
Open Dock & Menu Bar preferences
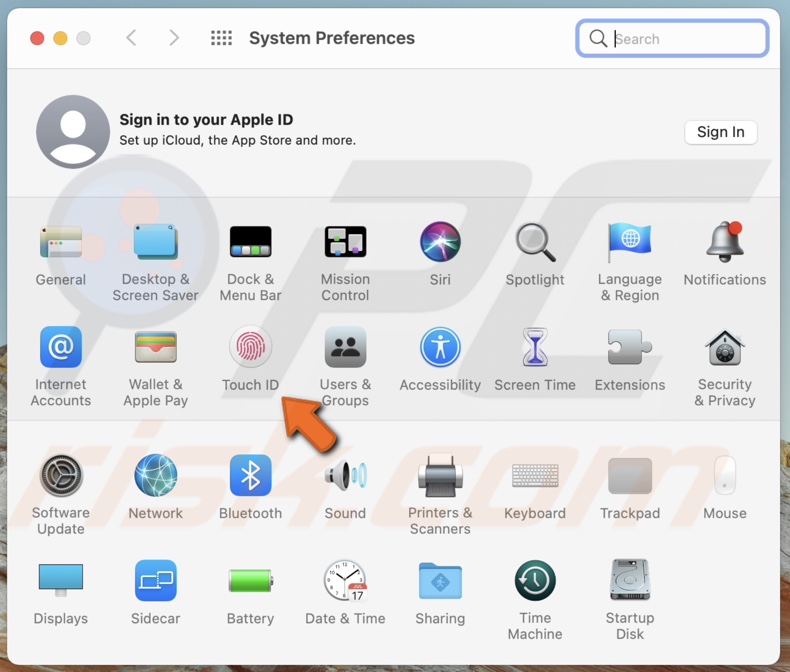[x=250, y=242]
